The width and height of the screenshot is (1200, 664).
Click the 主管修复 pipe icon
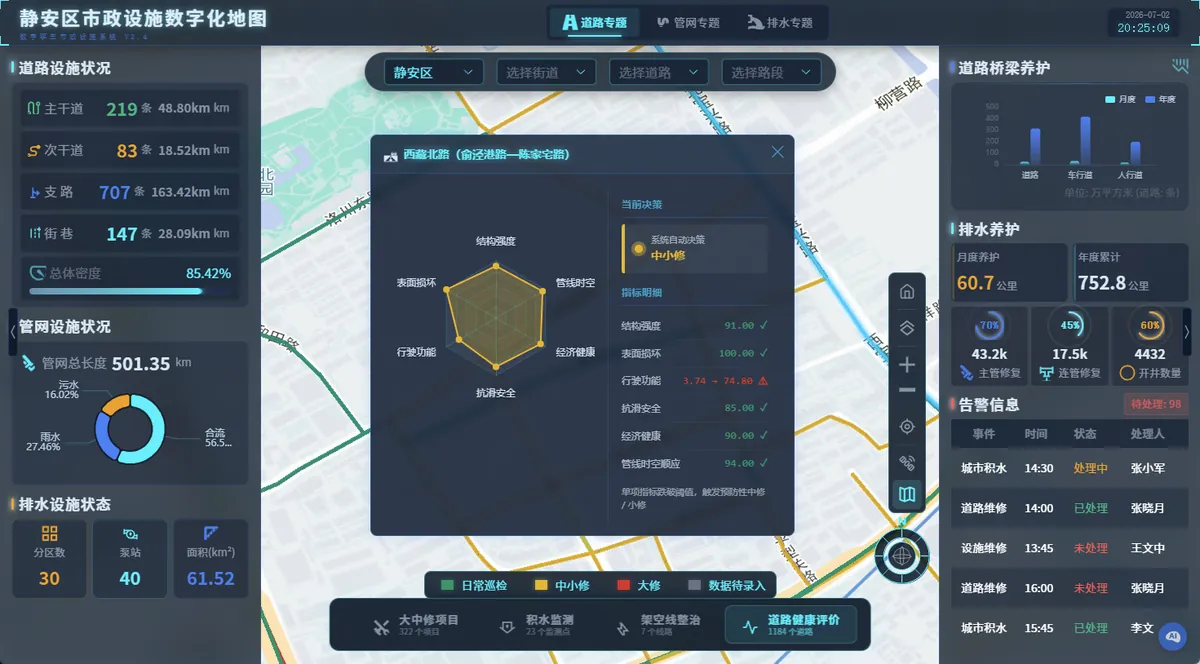coord(966,373)
